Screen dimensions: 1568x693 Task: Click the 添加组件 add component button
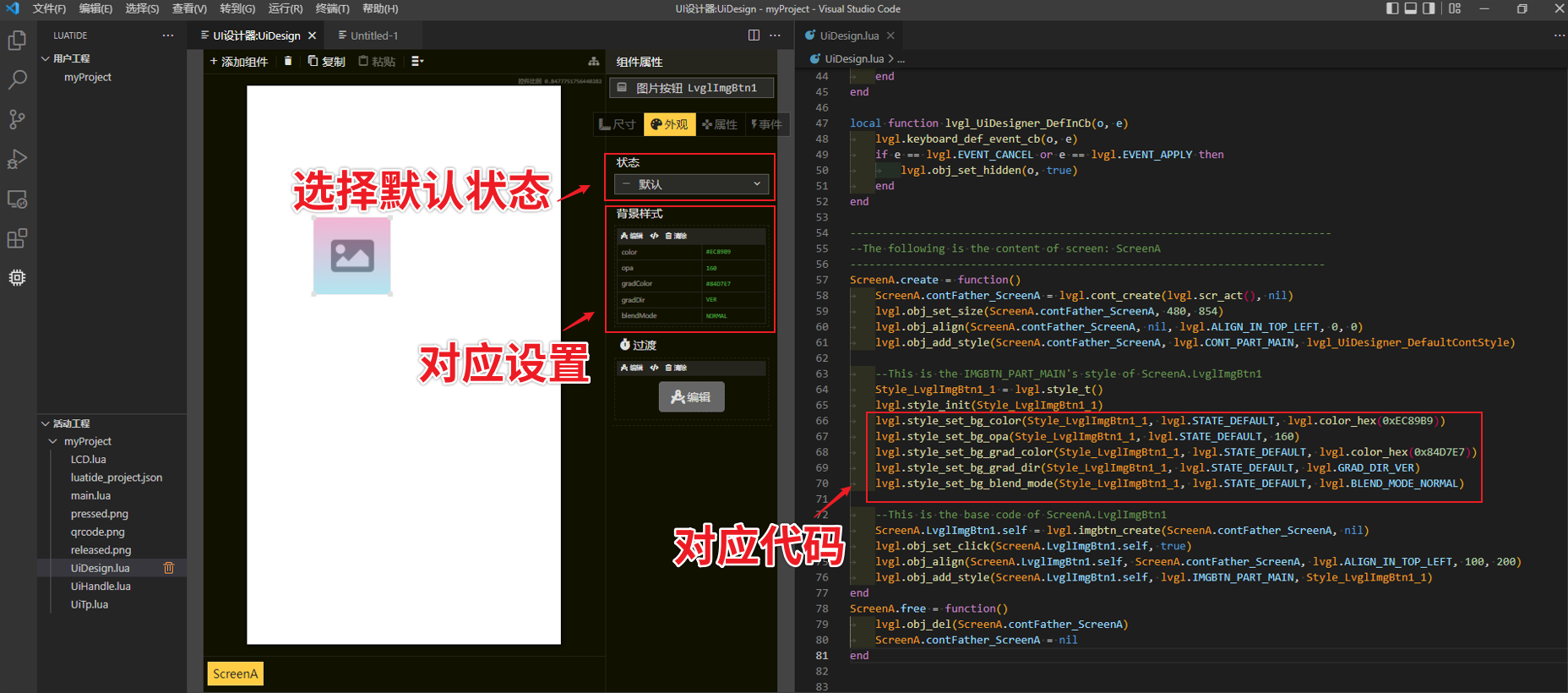point(239,61)
